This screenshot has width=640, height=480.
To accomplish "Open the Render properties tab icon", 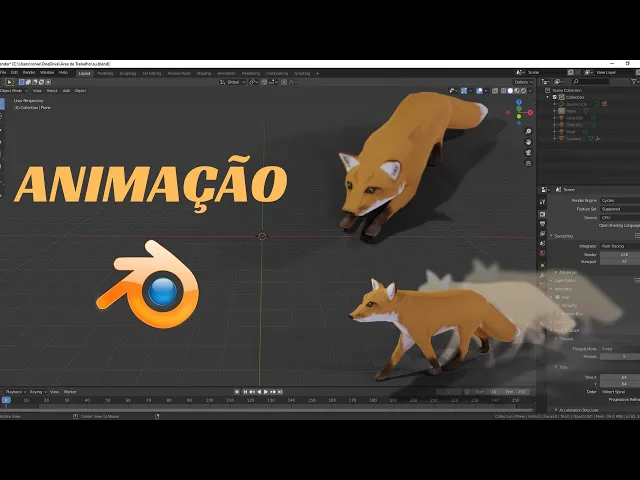I will pos(542,214).
